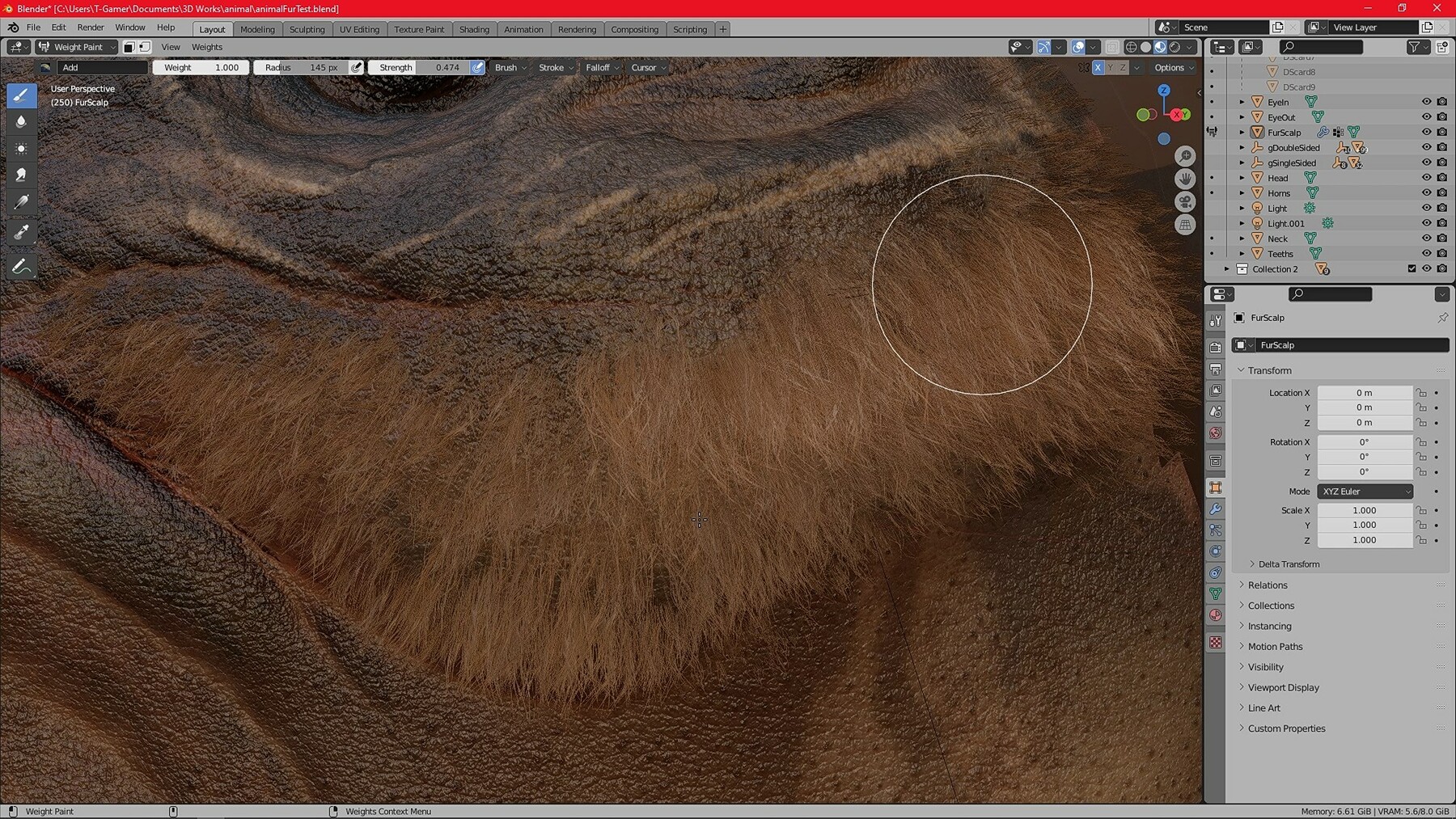The height and width of the screenshot is (819, 1456).
Task: Open the Object Data properties tab
Action: coord(1216,594)
